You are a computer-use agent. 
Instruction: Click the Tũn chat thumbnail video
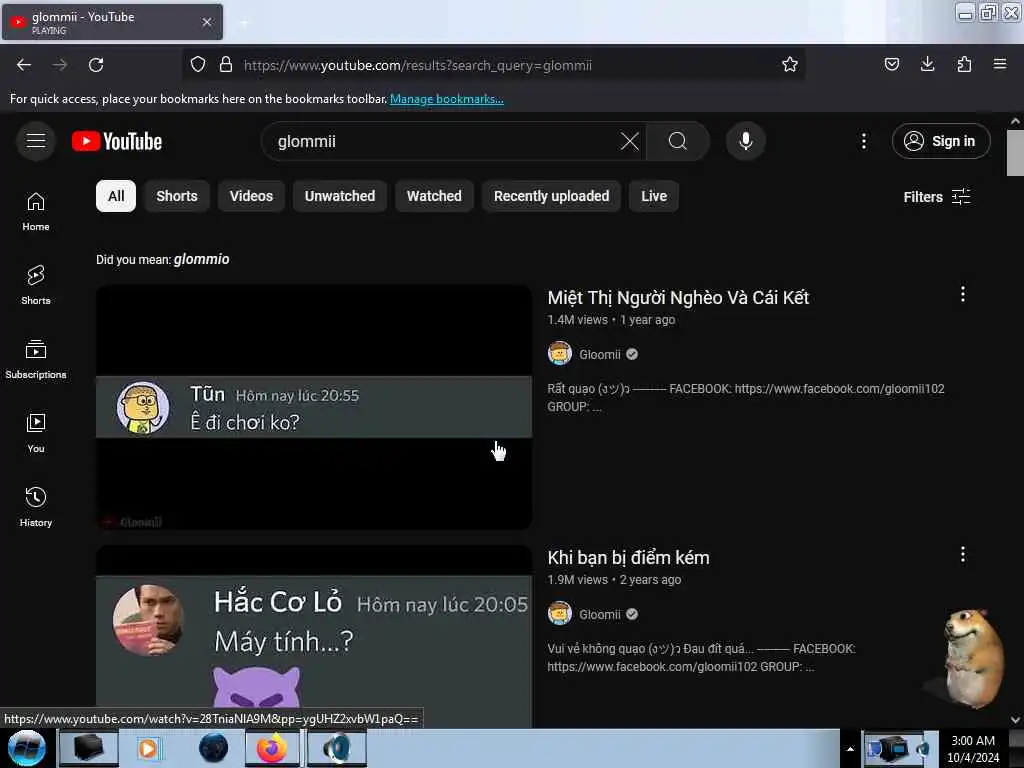[313, 407]
